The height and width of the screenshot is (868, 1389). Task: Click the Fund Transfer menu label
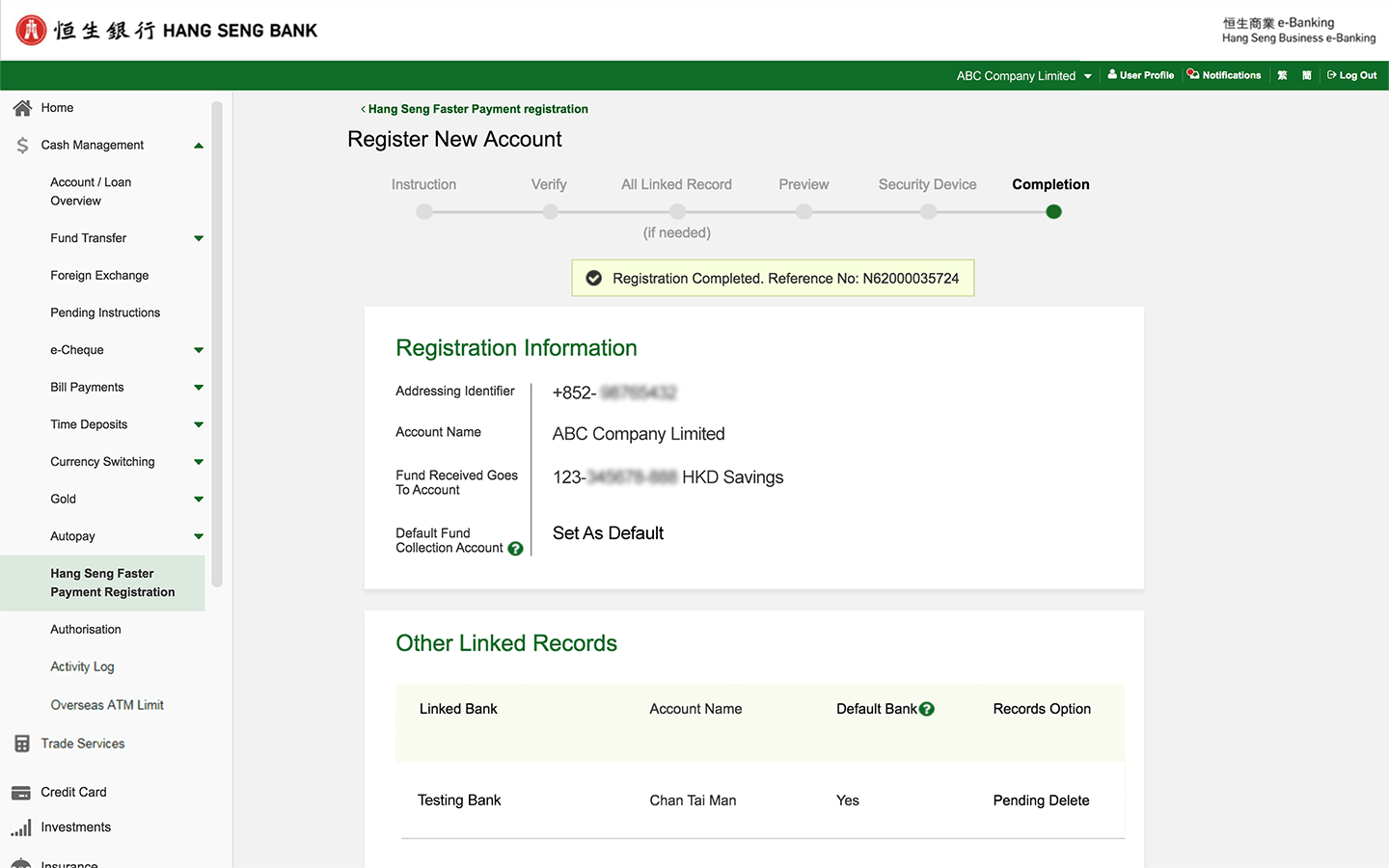89,238
